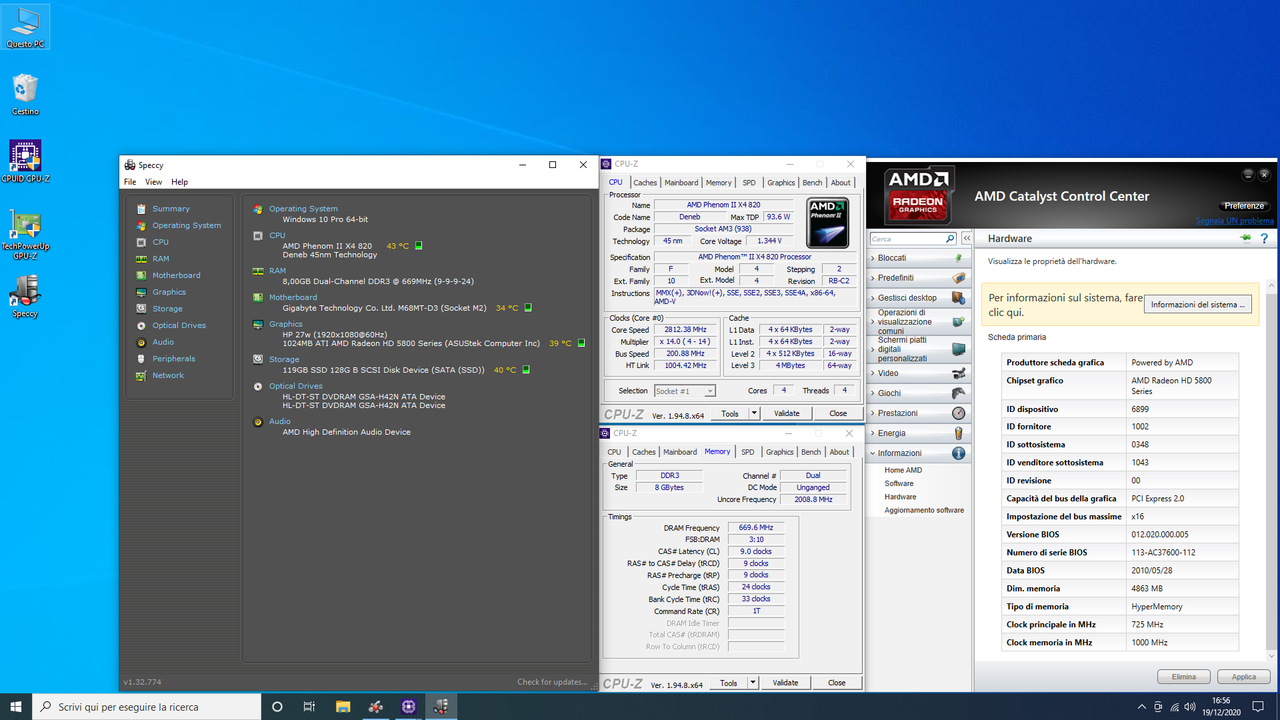The height and width of the screenshot is (720, 1280).
Task: Open Summary section in Speccy sidebar
Action: (x=171, y=209)
